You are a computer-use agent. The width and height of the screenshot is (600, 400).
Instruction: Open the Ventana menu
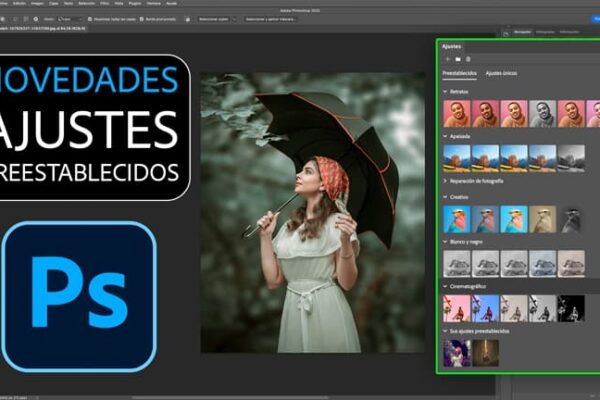tap(154, 3)
